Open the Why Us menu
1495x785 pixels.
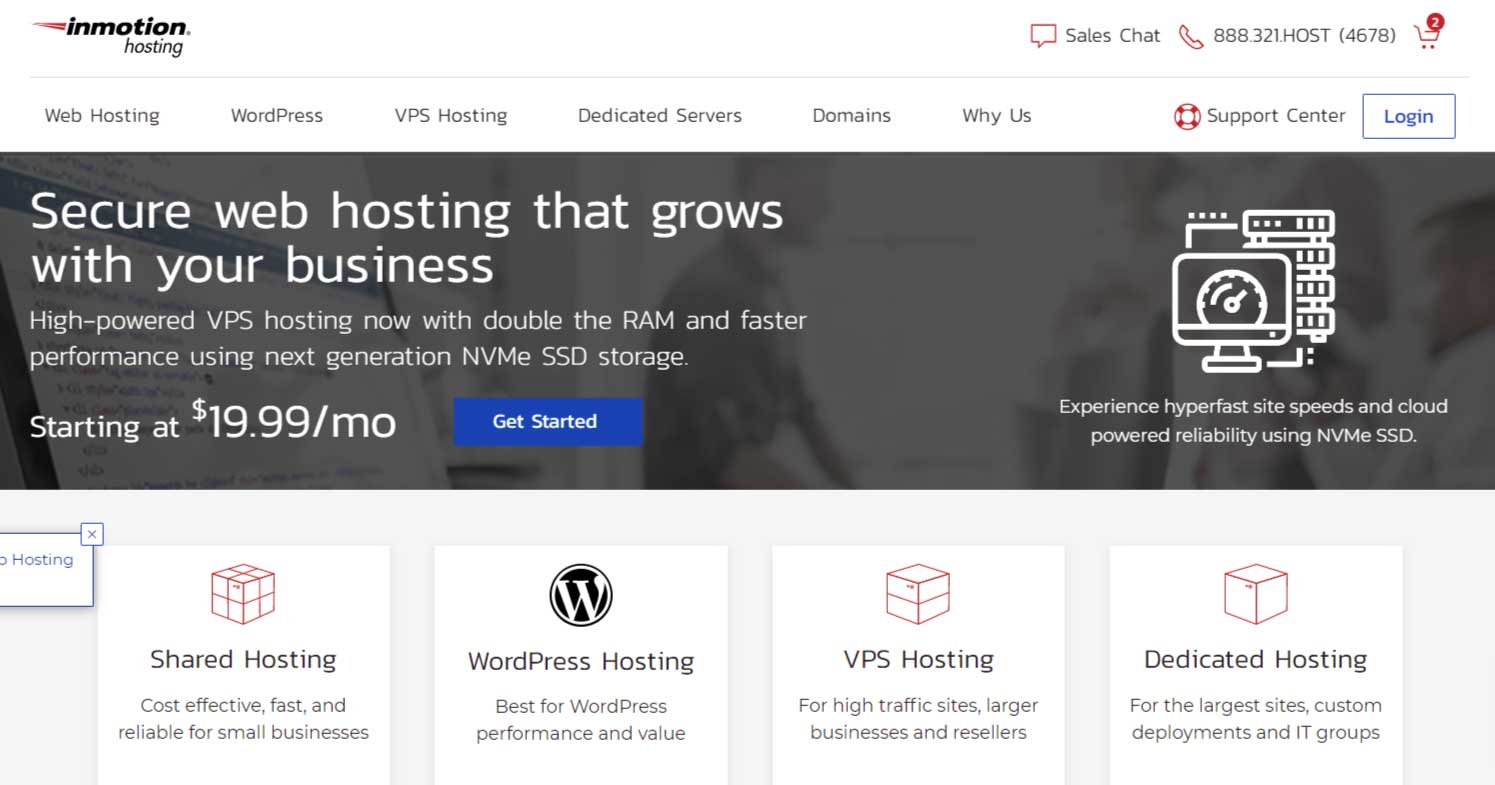pyautogui.click(x=997, y=116)
